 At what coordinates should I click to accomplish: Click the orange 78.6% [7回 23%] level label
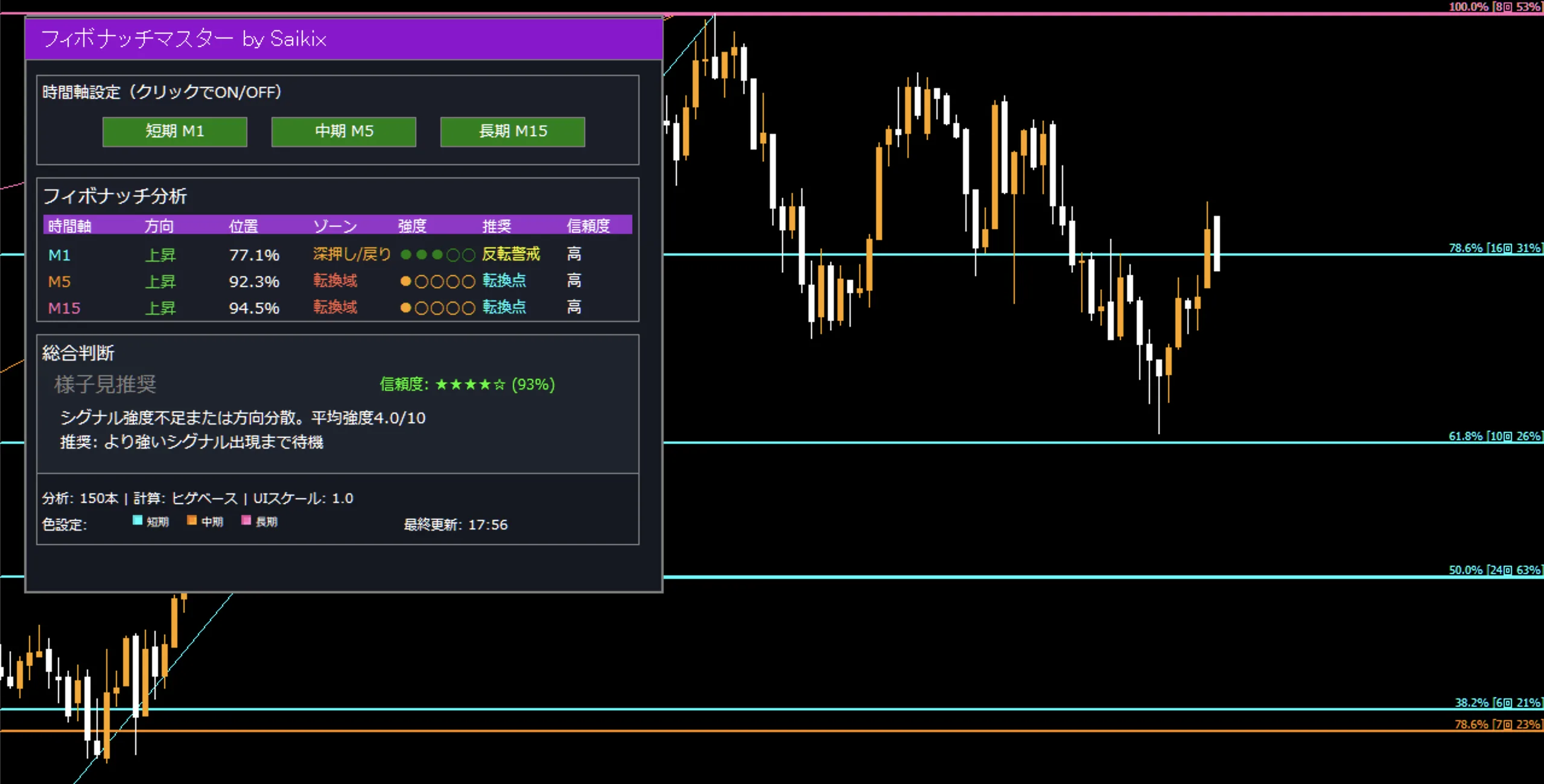coord(1498,724)
